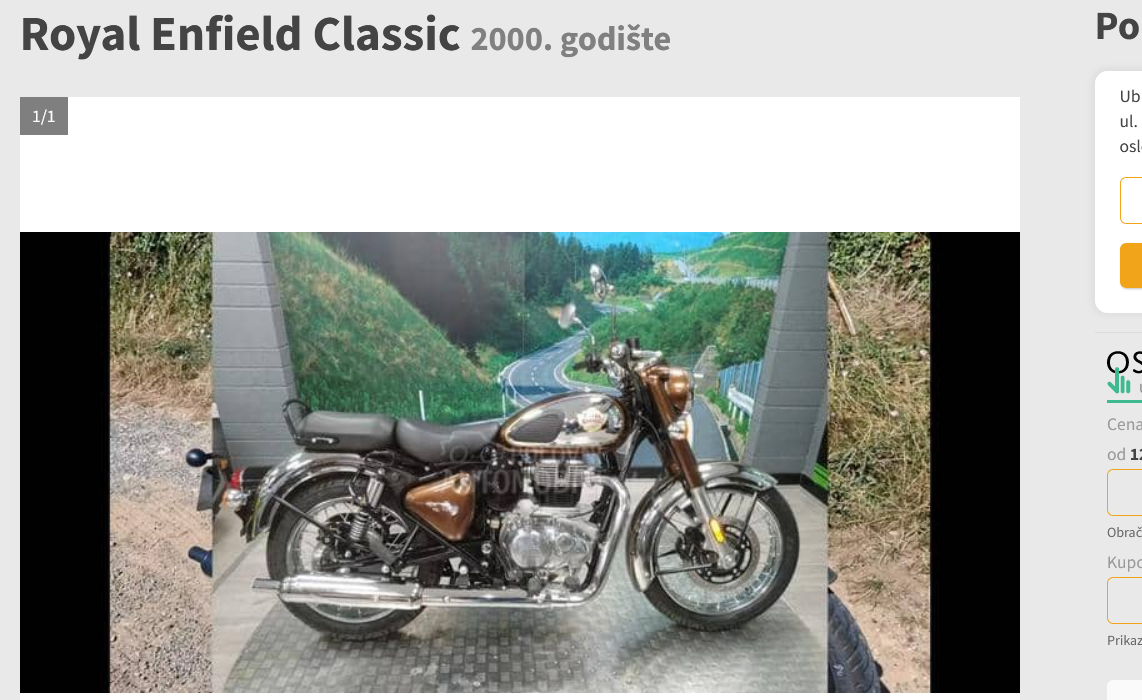Image resolution: width=1142 pixels, height=700 pixels.
Task: Click the Ub text at the card's top
Action: pos(1130,96)
